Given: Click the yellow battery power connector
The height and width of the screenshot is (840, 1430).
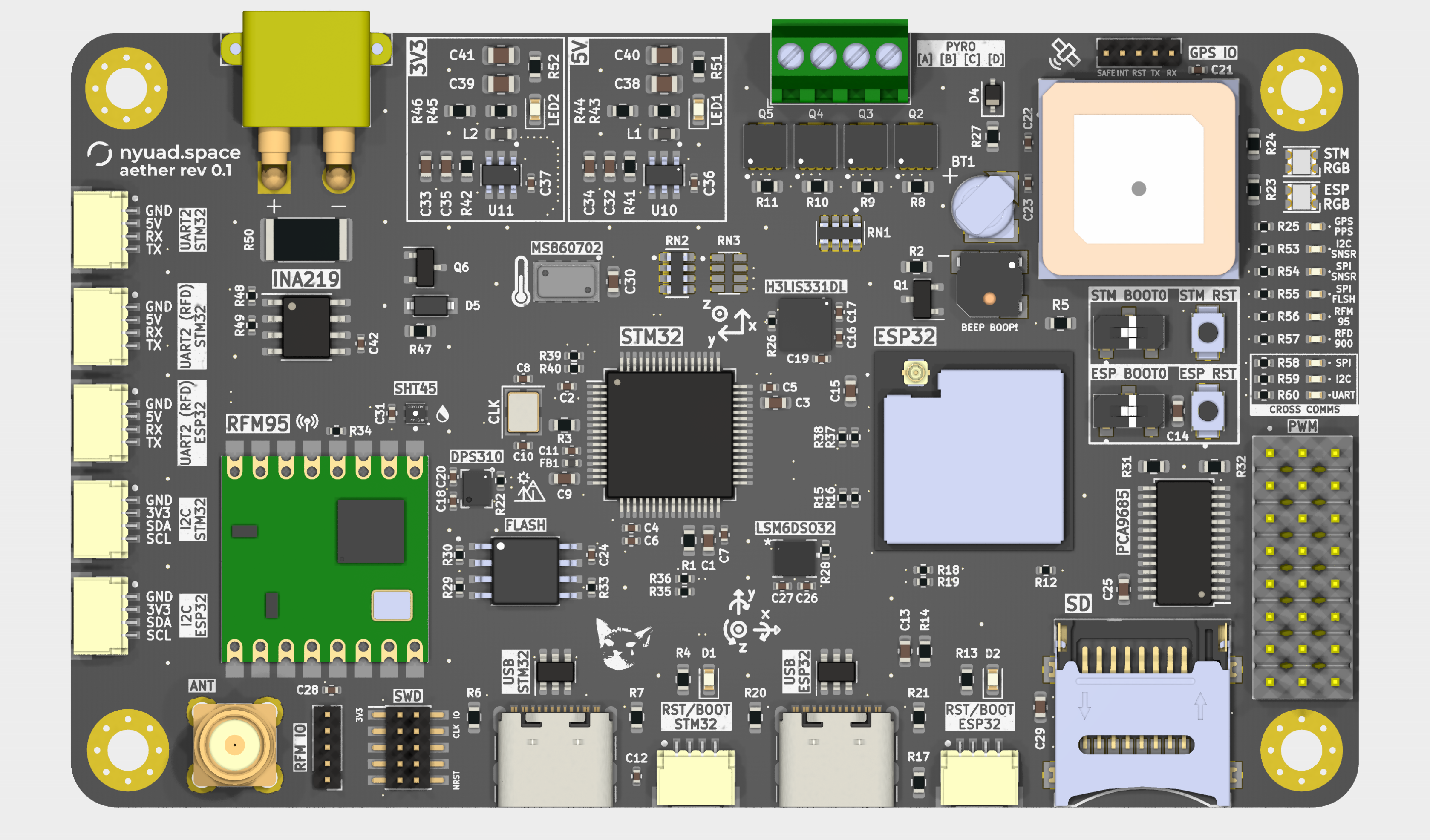Looking at the screenshot, I should pos(306,69).
